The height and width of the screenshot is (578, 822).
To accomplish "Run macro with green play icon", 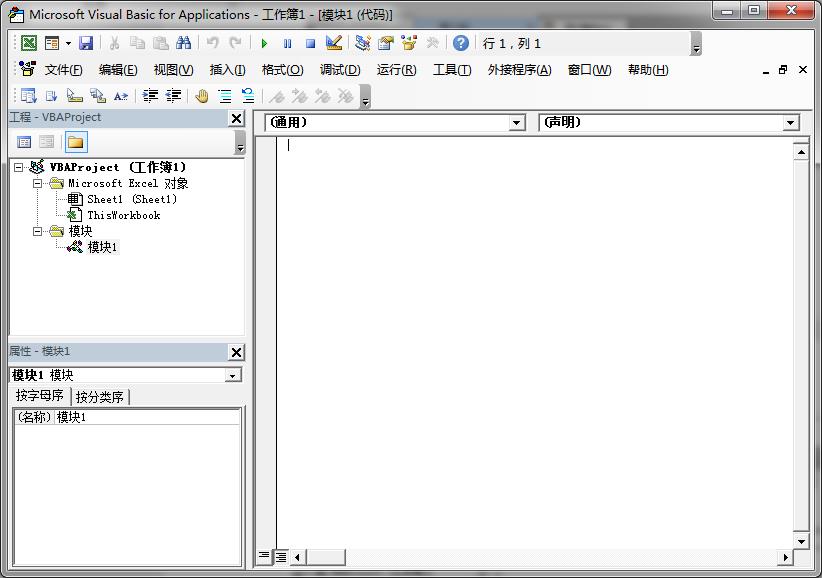I will pyautogui.click(x=264, y=43).
